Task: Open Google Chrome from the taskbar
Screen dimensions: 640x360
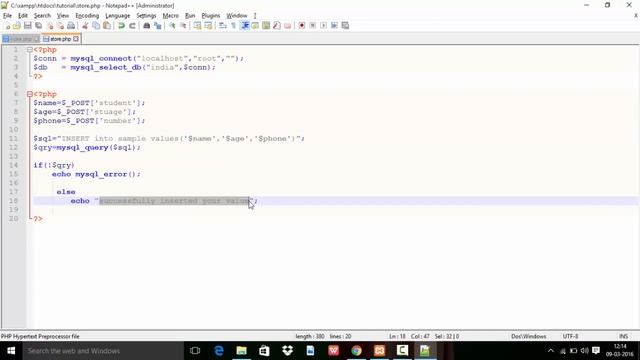Action: pos(356,351)
